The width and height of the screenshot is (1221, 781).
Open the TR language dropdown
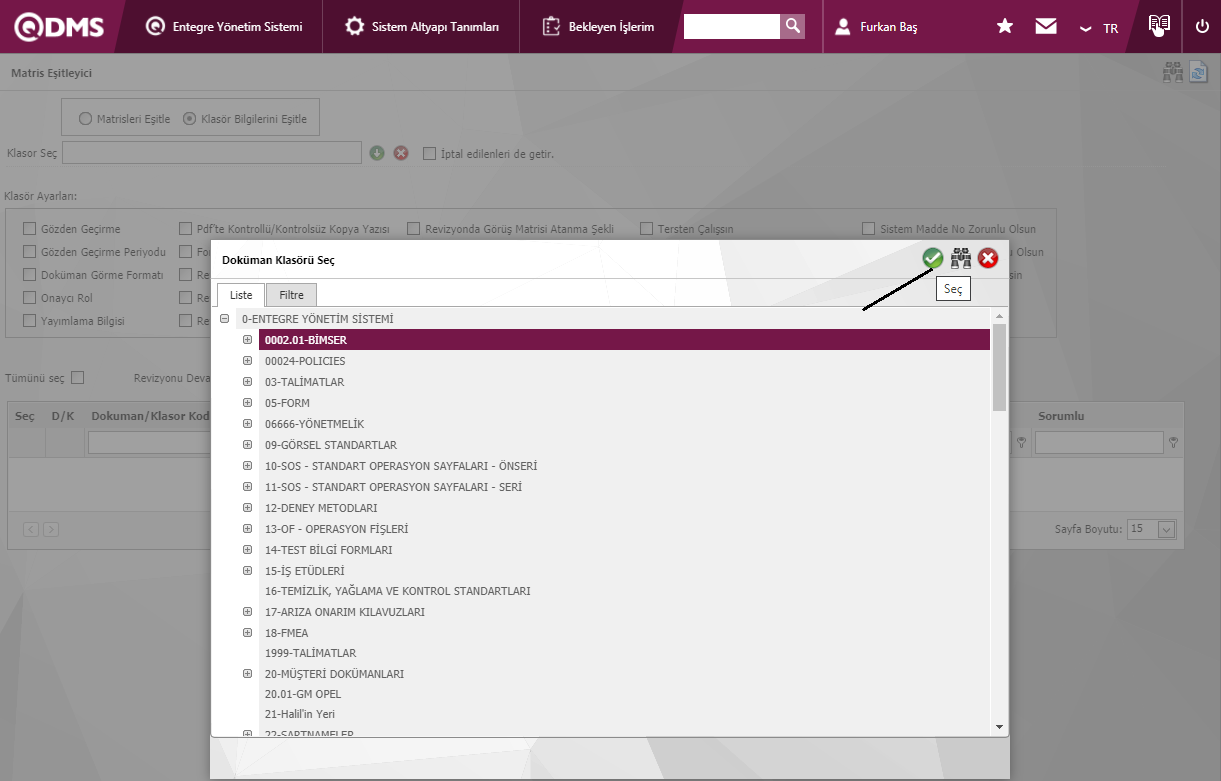1099,28
